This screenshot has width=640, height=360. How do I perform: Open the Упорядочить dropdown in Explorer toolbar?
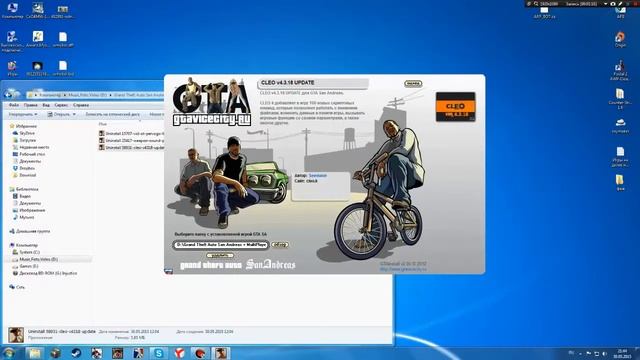pyautogui.click(x=23, y=114)
